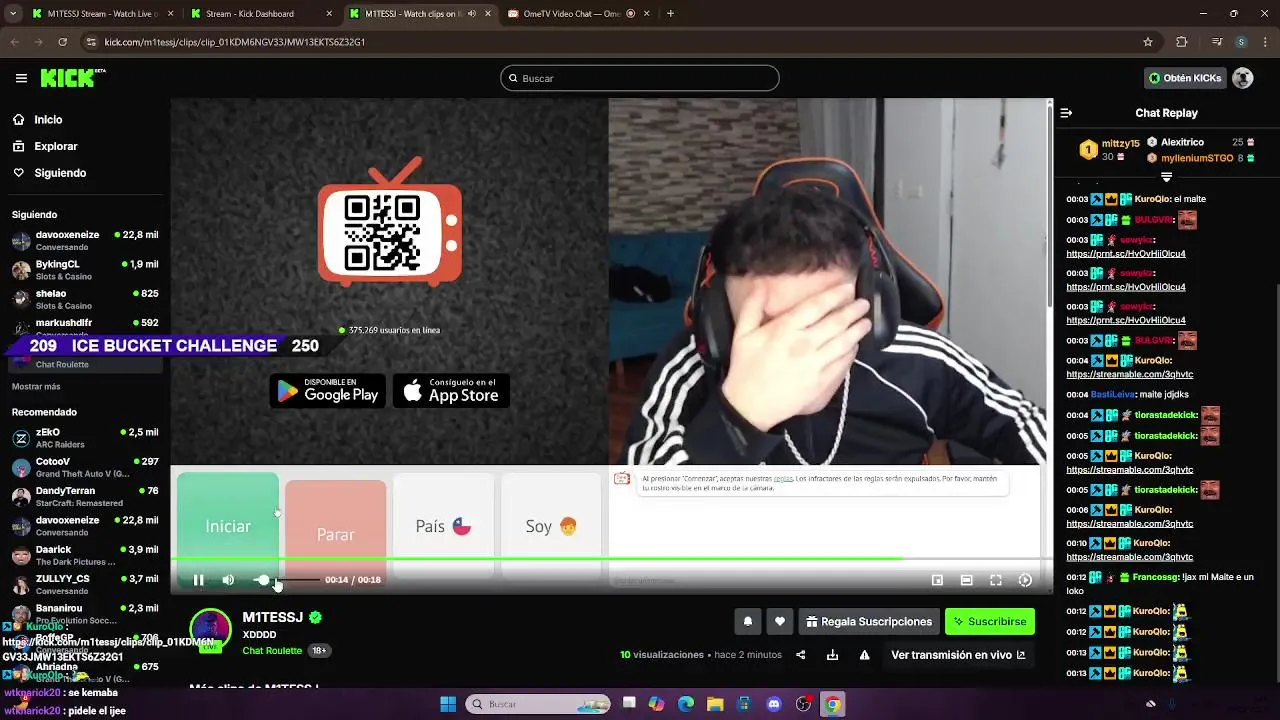Click the address bar URL
Screen dimensions: 1280x720
234,42
